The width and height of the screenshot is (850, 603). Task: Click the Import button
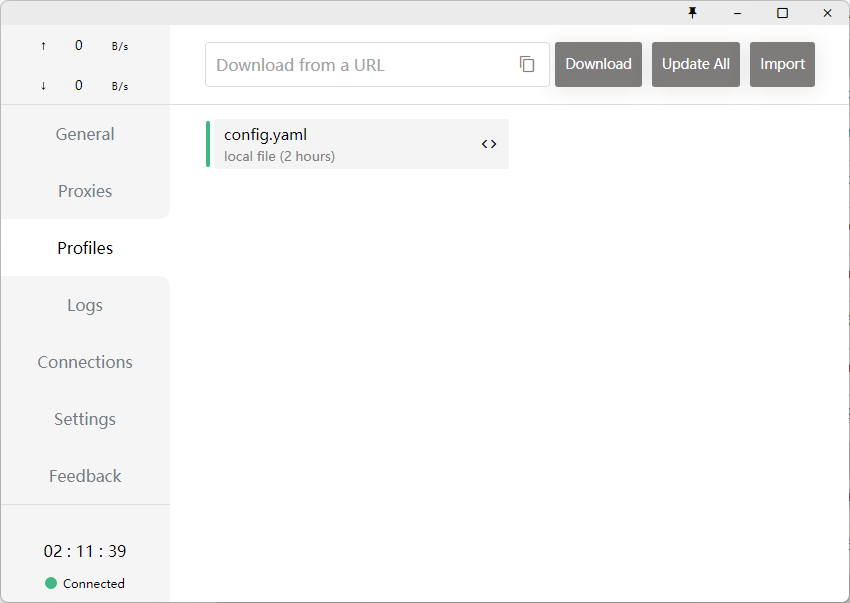(x=782, y=64)
